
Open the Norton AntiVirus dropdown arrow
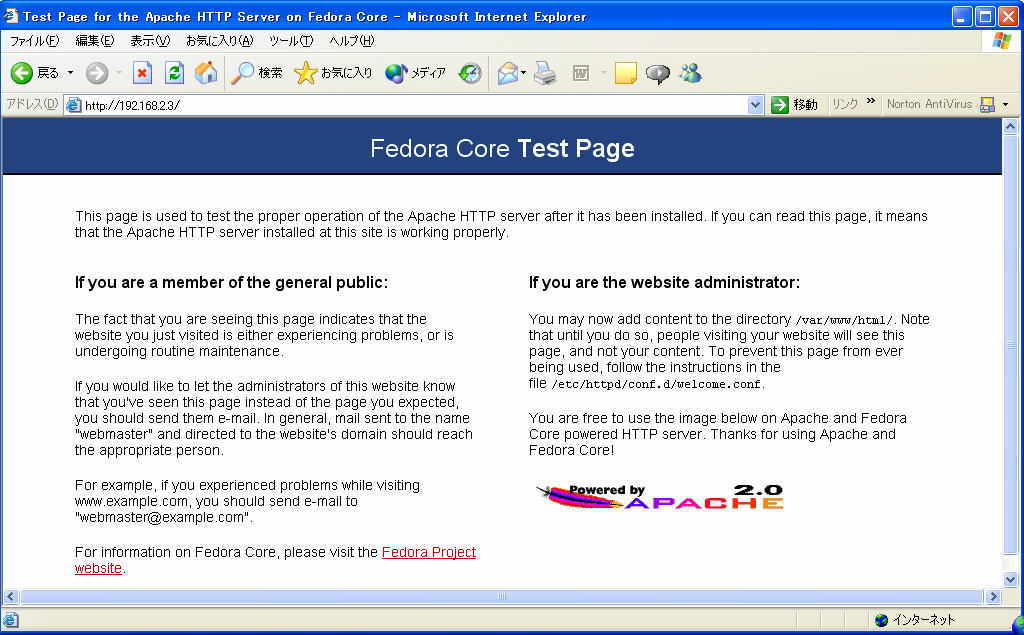tap(1006, 105)
